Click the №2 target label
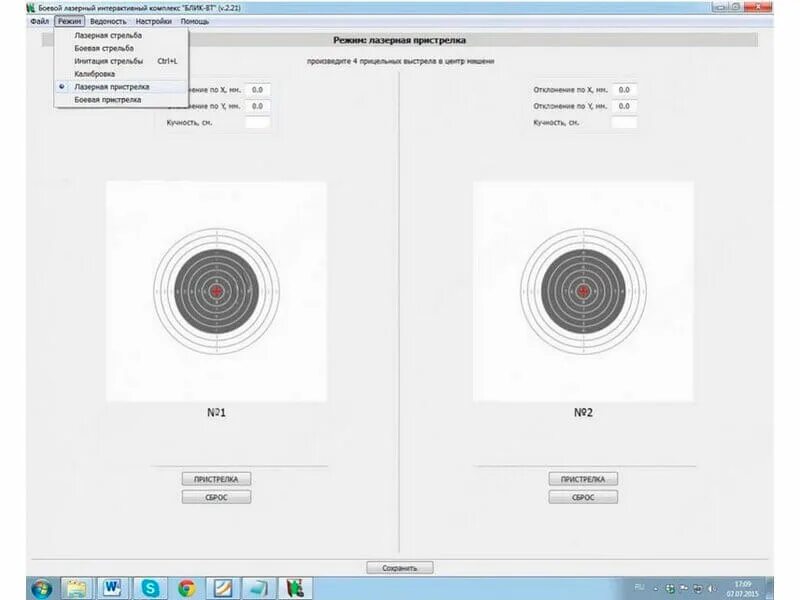800x600 pixels. (583, 412)
